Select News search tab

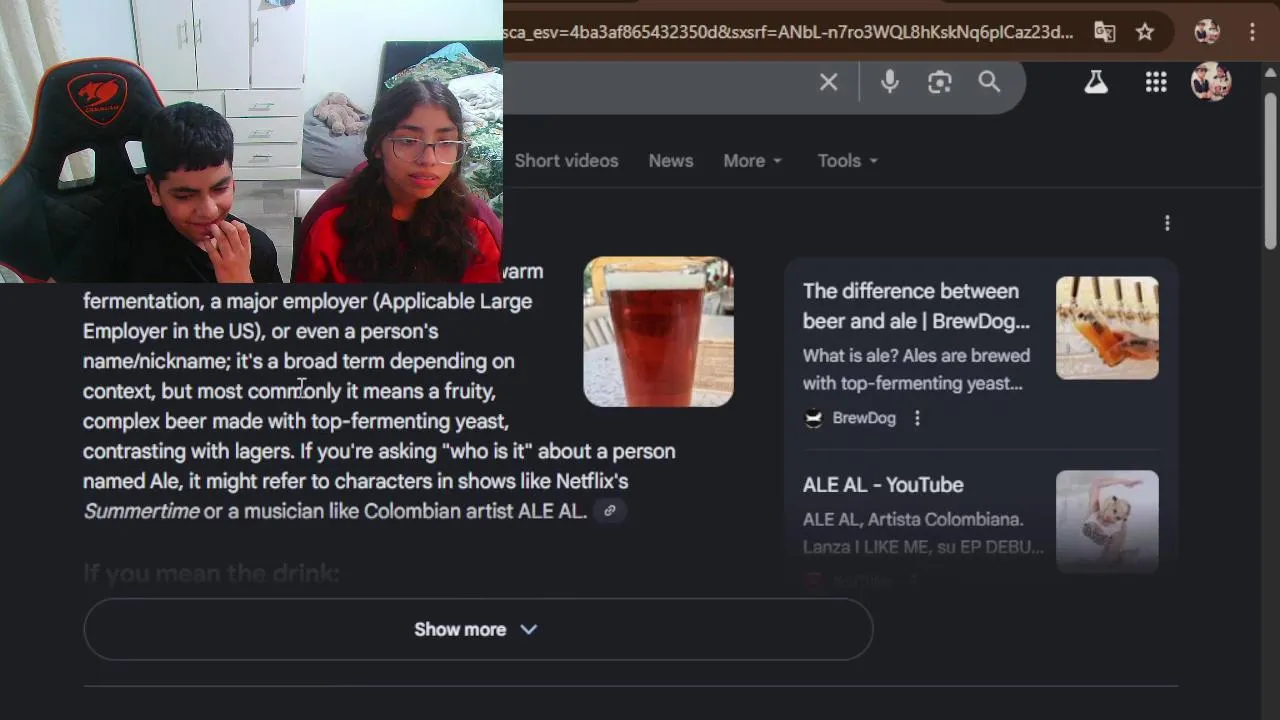(x=671, y=161)
